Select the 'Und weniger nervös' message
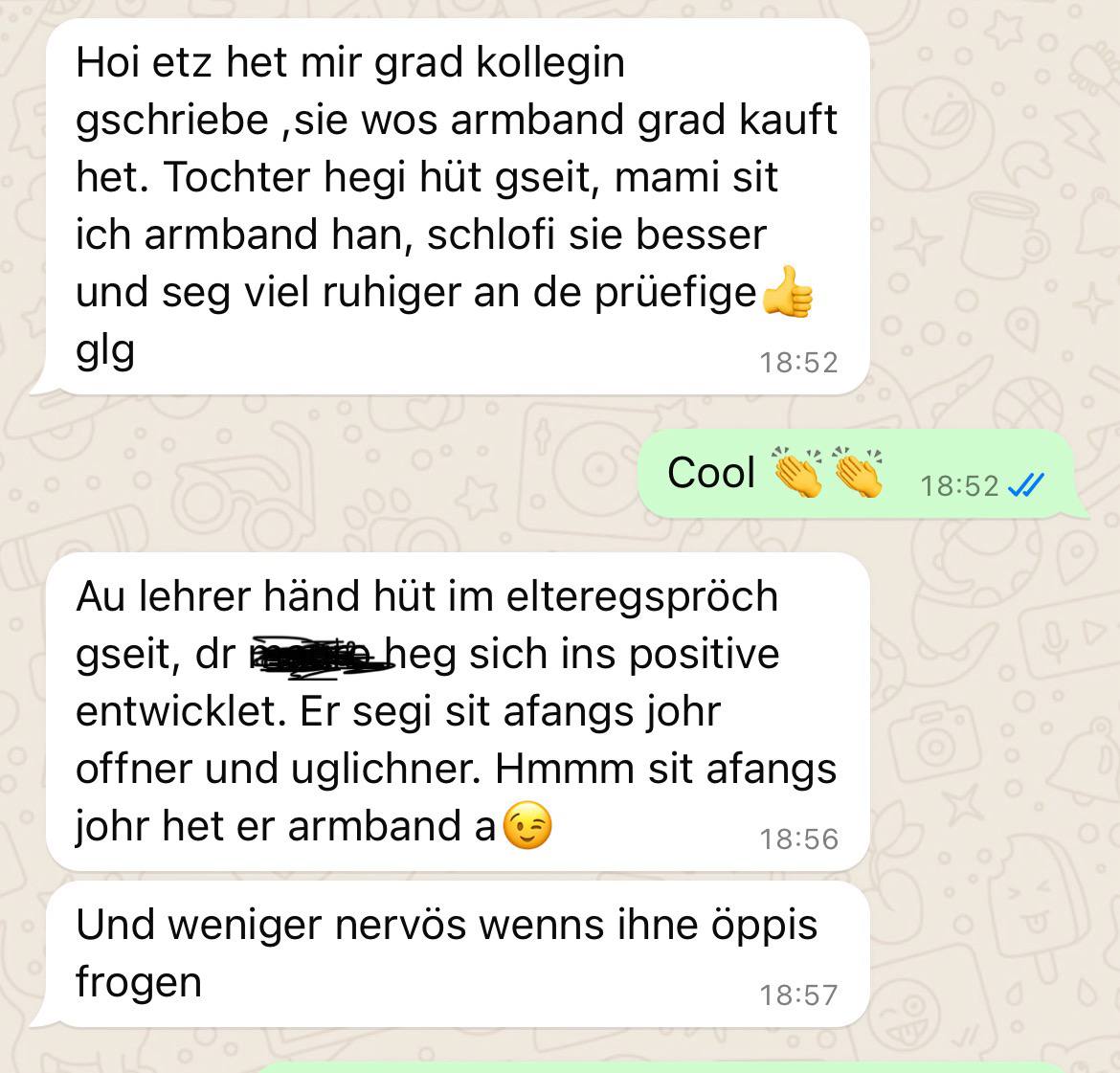The image size is (1120, 1073). point(458,954)
